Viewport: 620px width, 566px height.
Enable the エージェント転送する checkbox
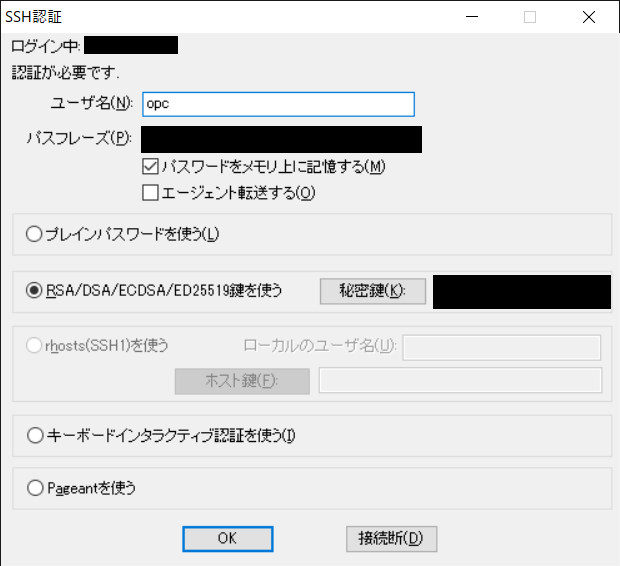coord(151,192)
